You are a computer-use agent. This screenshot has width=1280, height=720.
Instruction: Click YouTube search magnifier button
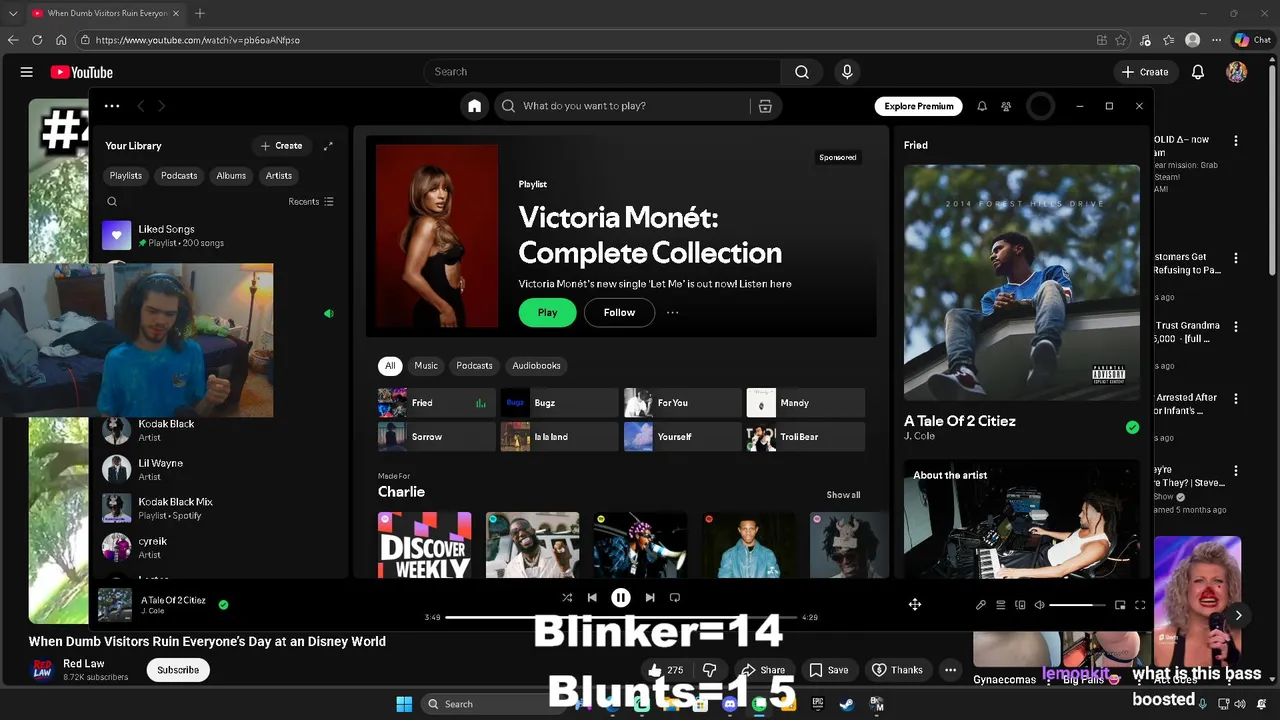coord(802,72)
